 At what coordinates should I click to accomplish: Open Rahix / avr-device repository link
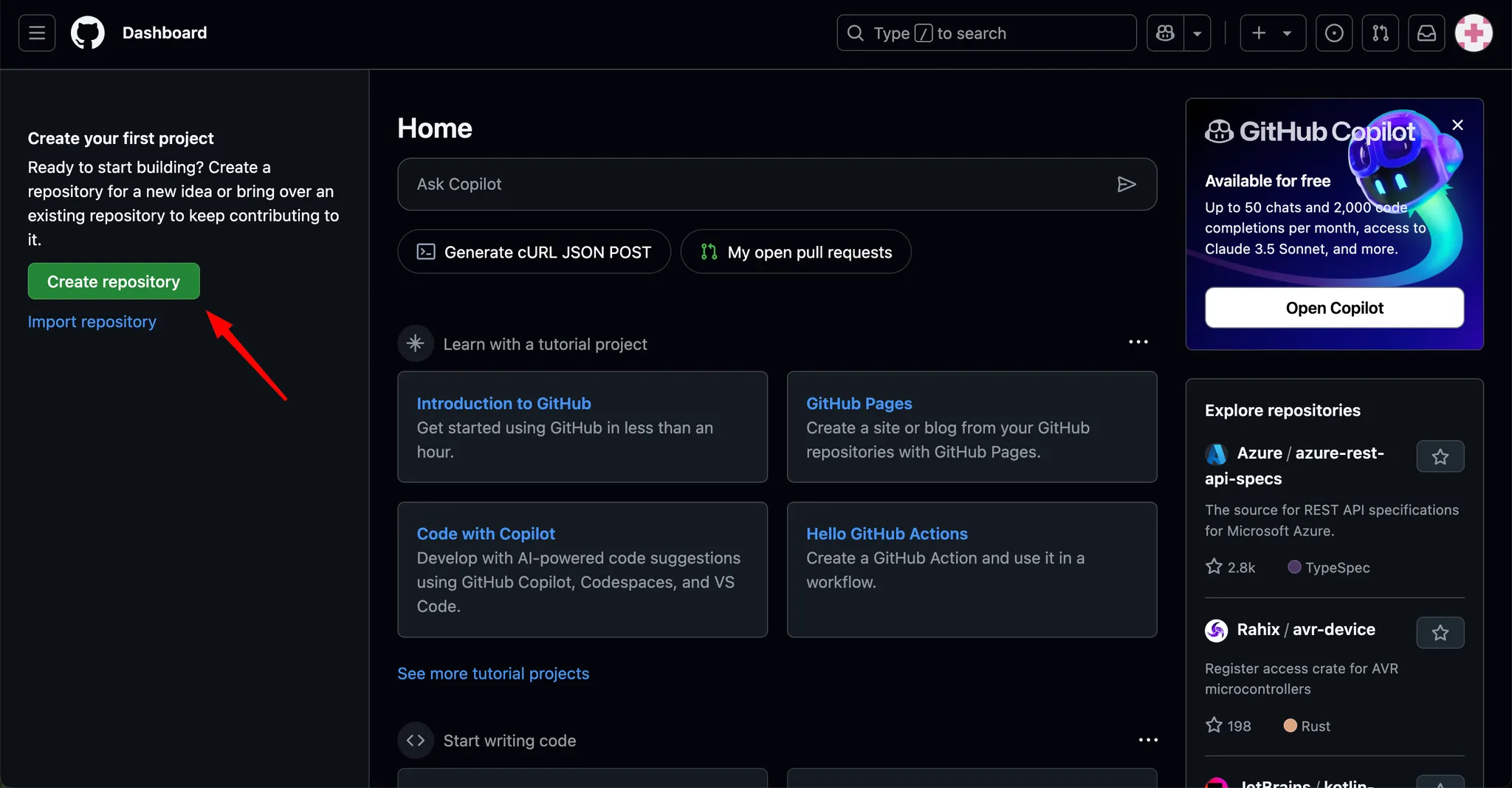click(1306, 630)
